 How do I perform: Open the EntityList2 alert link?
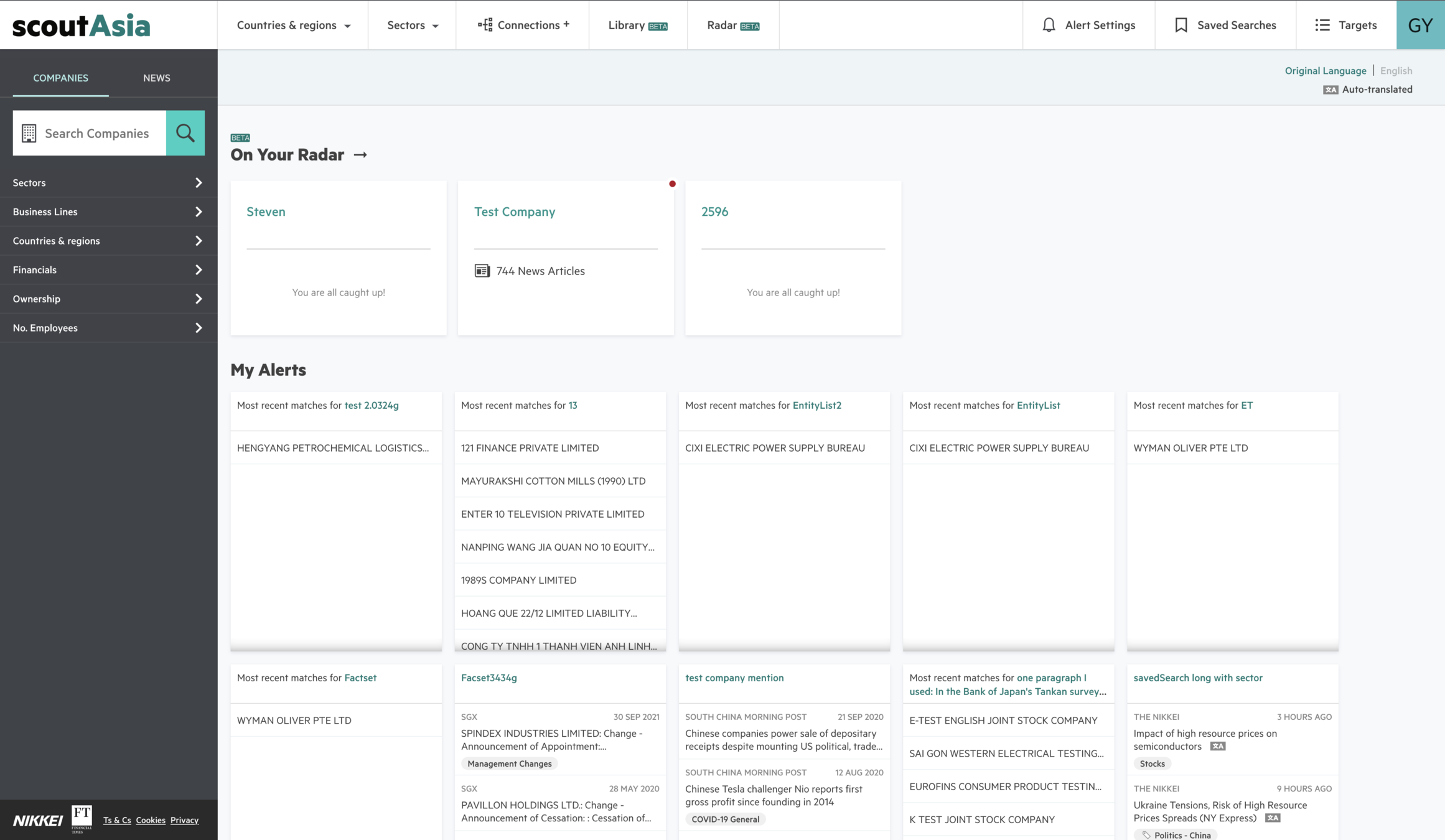[x=816, y=405]
